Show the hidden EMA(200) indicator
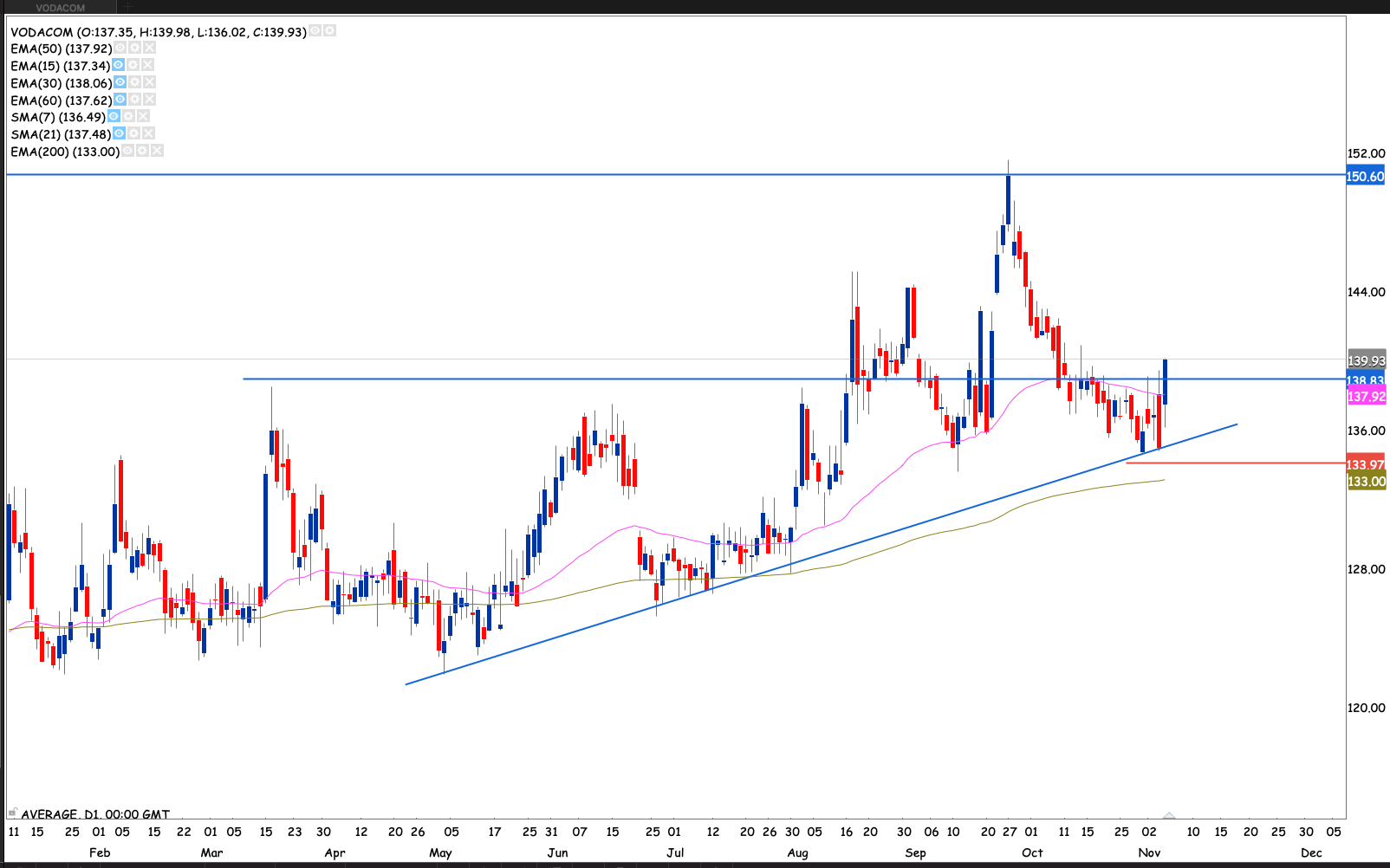The width and height of the screenshot is (1390, 868). click(x=127, y=151)
